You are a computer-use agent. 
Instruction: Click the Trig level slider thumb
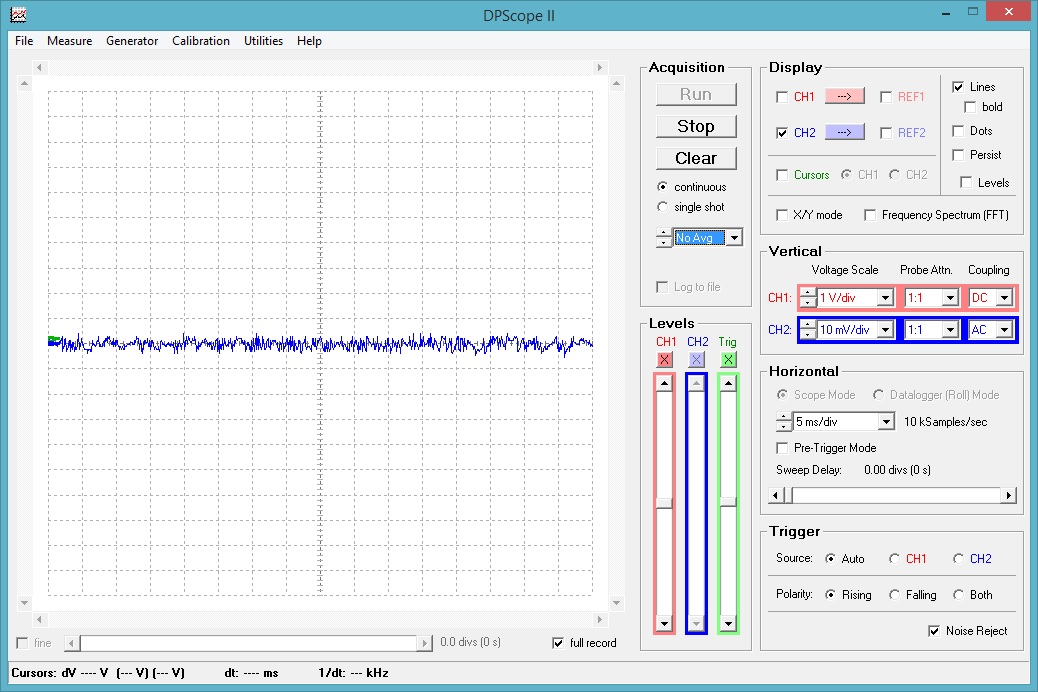click(728, 503)
